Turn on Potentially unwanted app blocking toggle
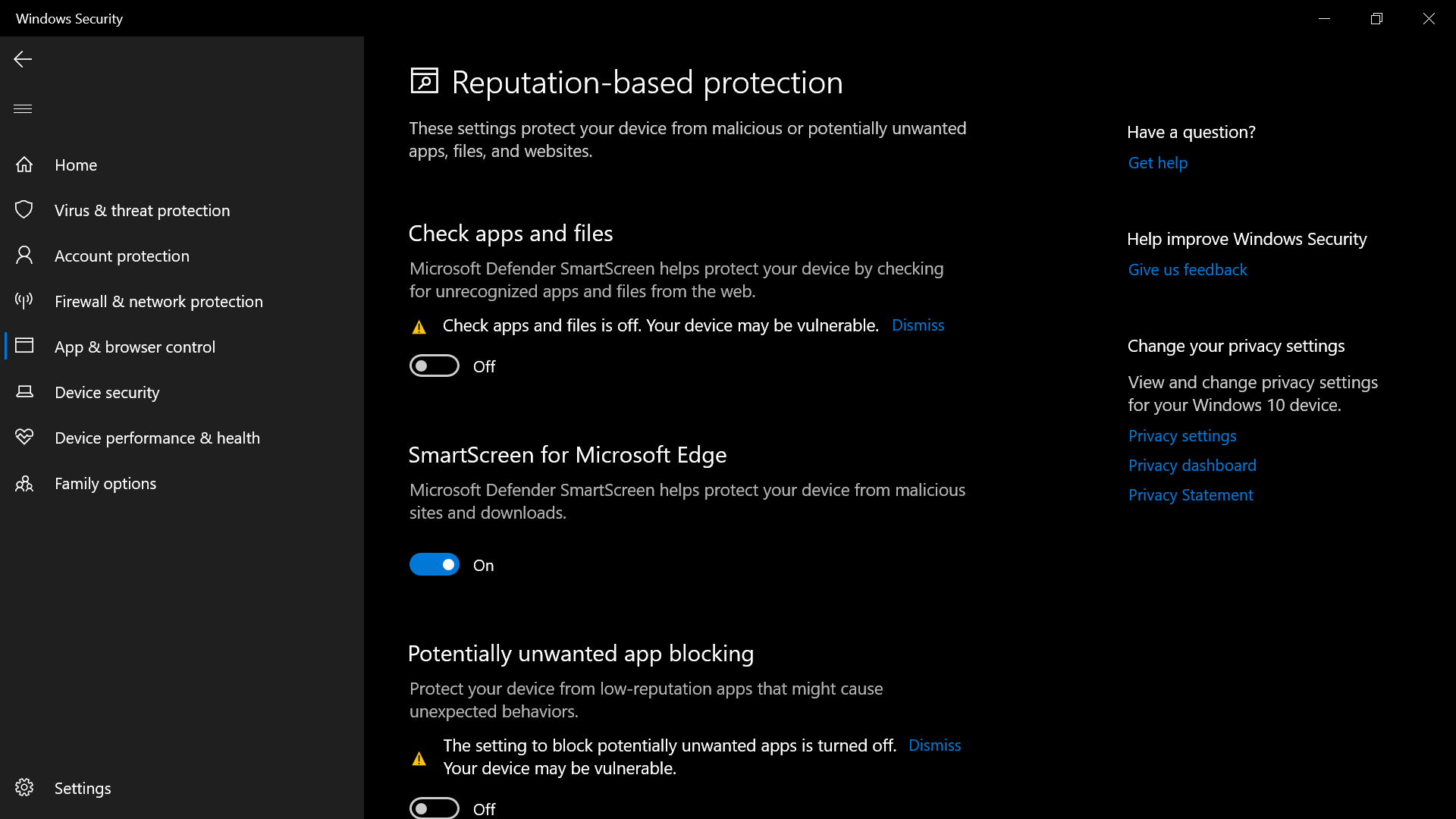This screenshot has width=1456, height=819. (435, 808)
